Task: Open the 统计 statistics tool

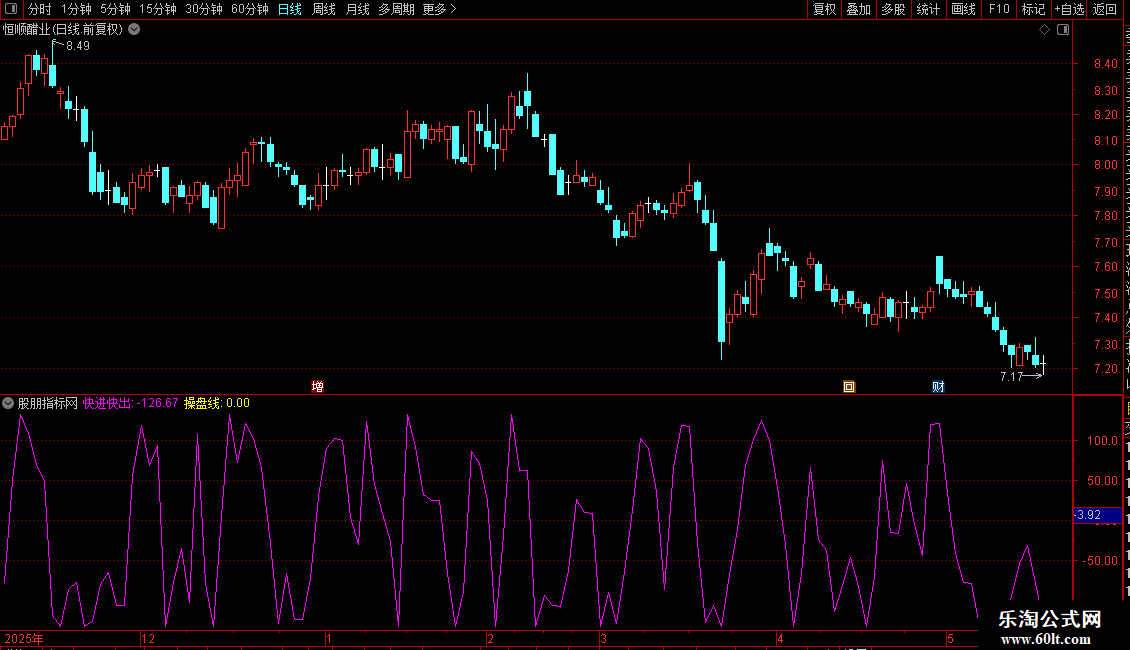Action: tap(927, 9)
